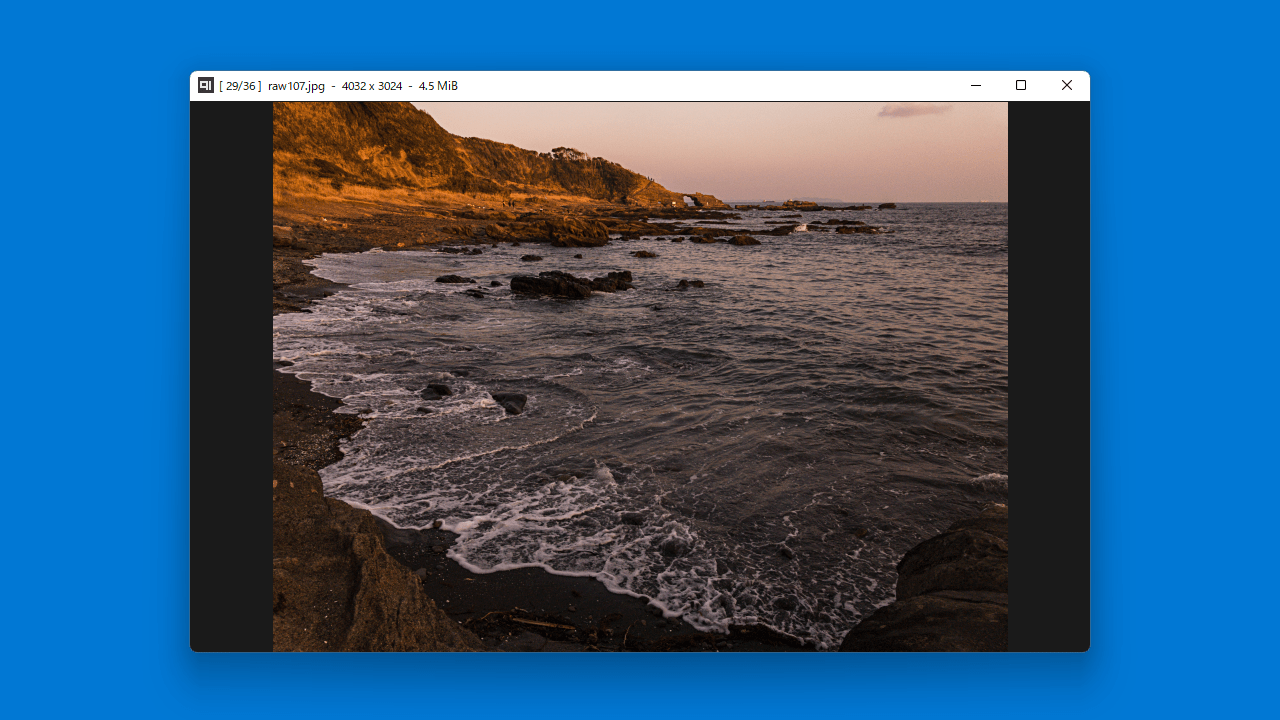Click the qView app icon in title bar
The height and width of the screenshot is (720, 1280).
(206, 85)
